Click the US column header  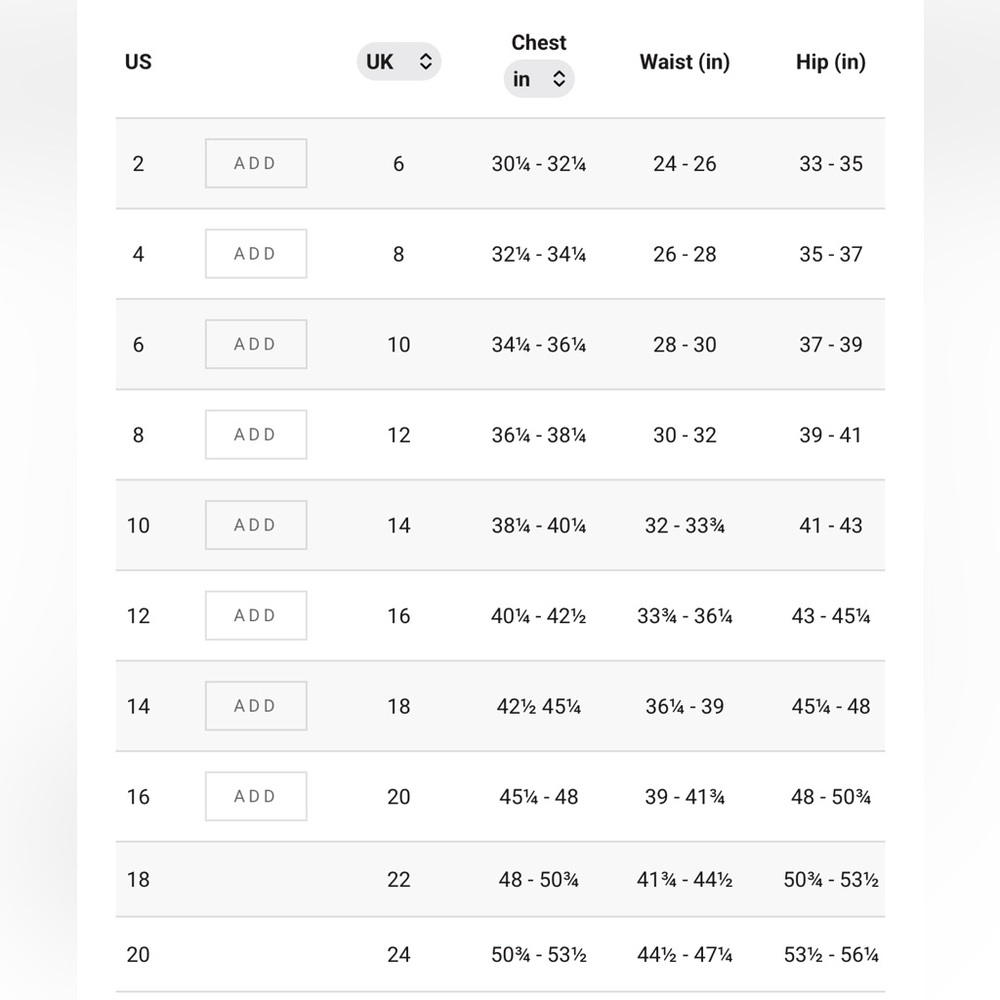coord(138,62)
